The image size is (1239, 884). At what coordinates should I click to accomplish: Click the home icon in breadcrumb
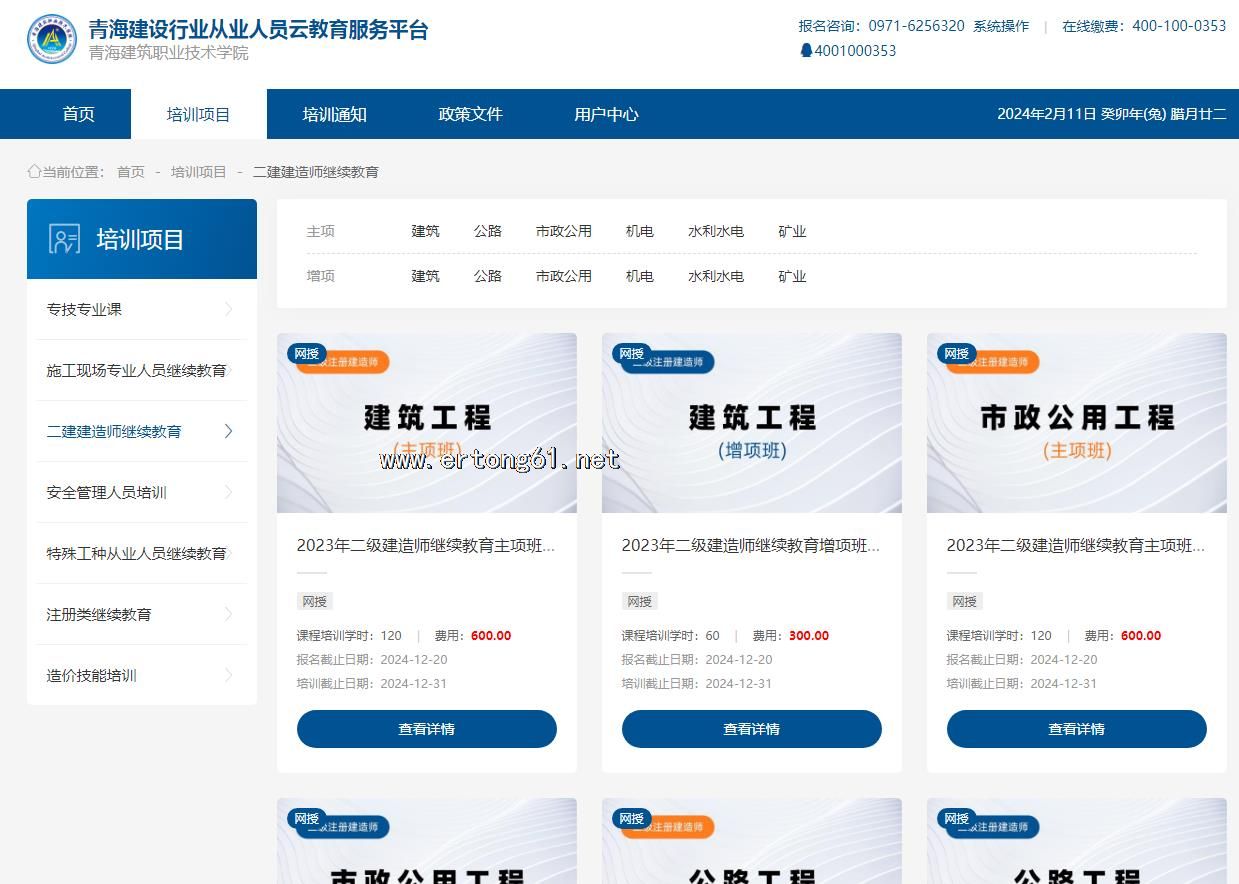[x=34, y=172]
